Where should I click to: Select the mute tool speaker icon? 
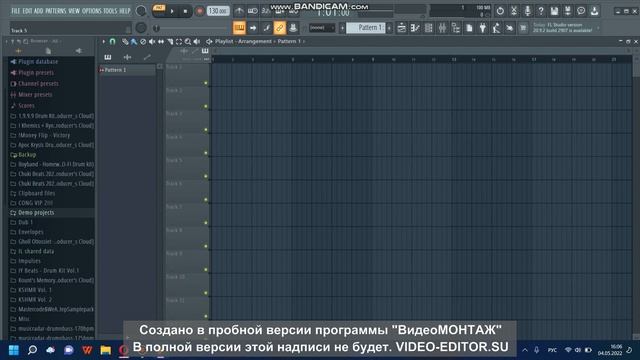(x=152, y=41)
